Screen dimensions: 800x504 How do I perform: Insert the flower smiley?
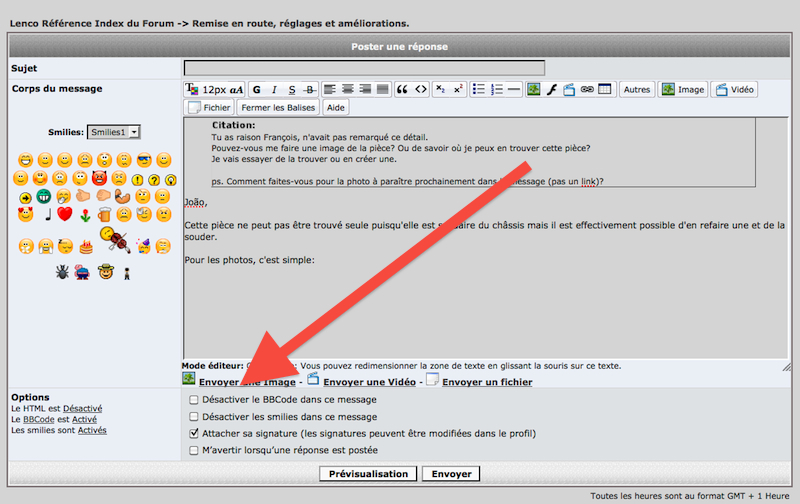[85, 215]
